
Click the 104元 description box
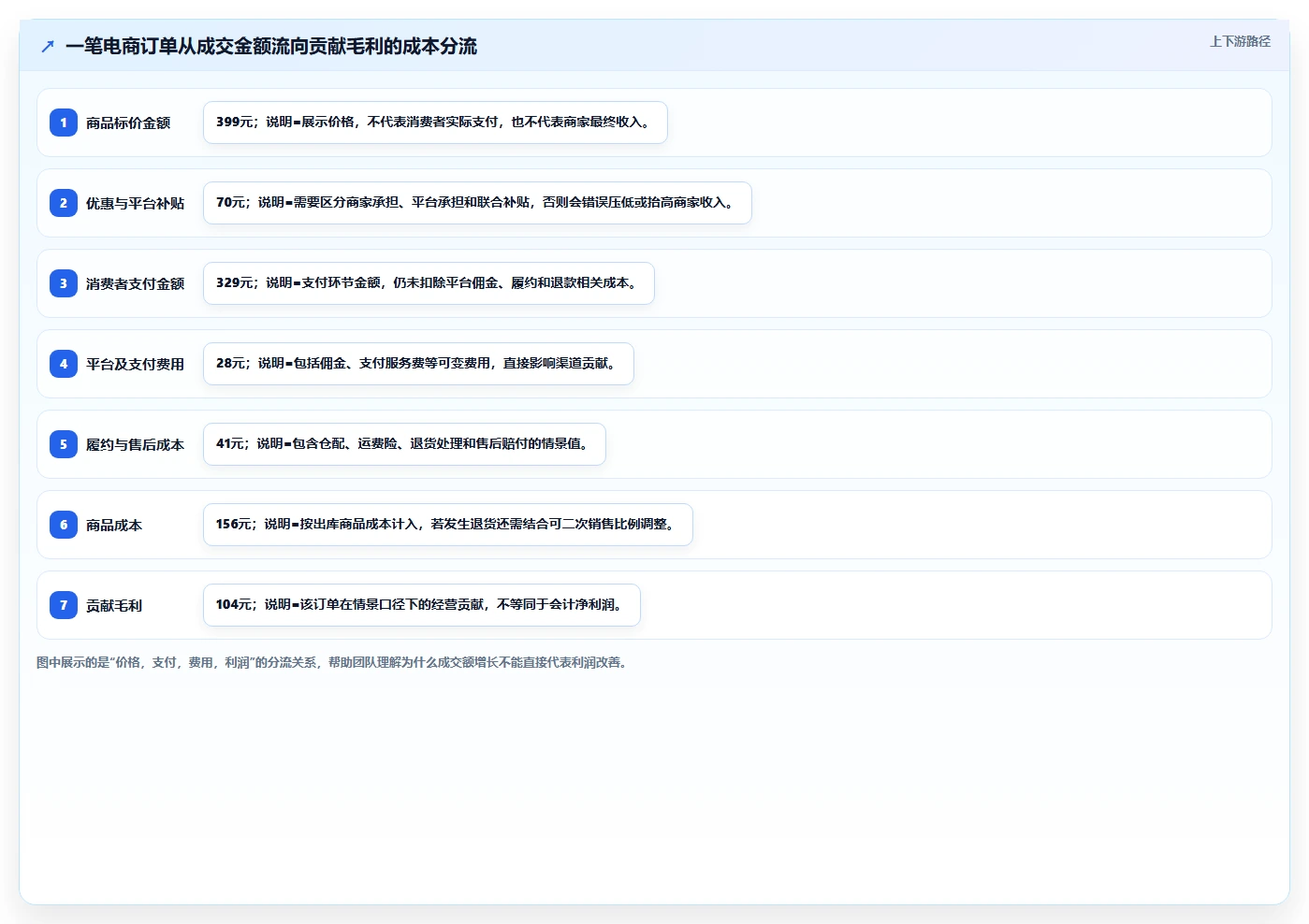click(422, 605)
